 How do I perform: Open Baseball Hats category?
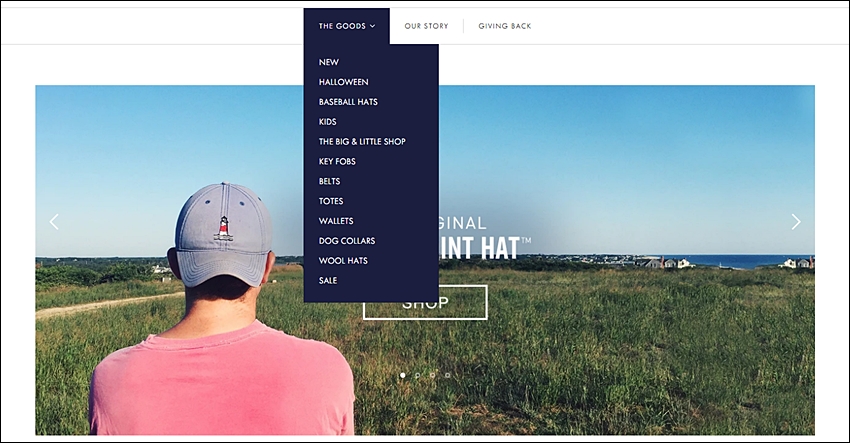click(348, 102)
